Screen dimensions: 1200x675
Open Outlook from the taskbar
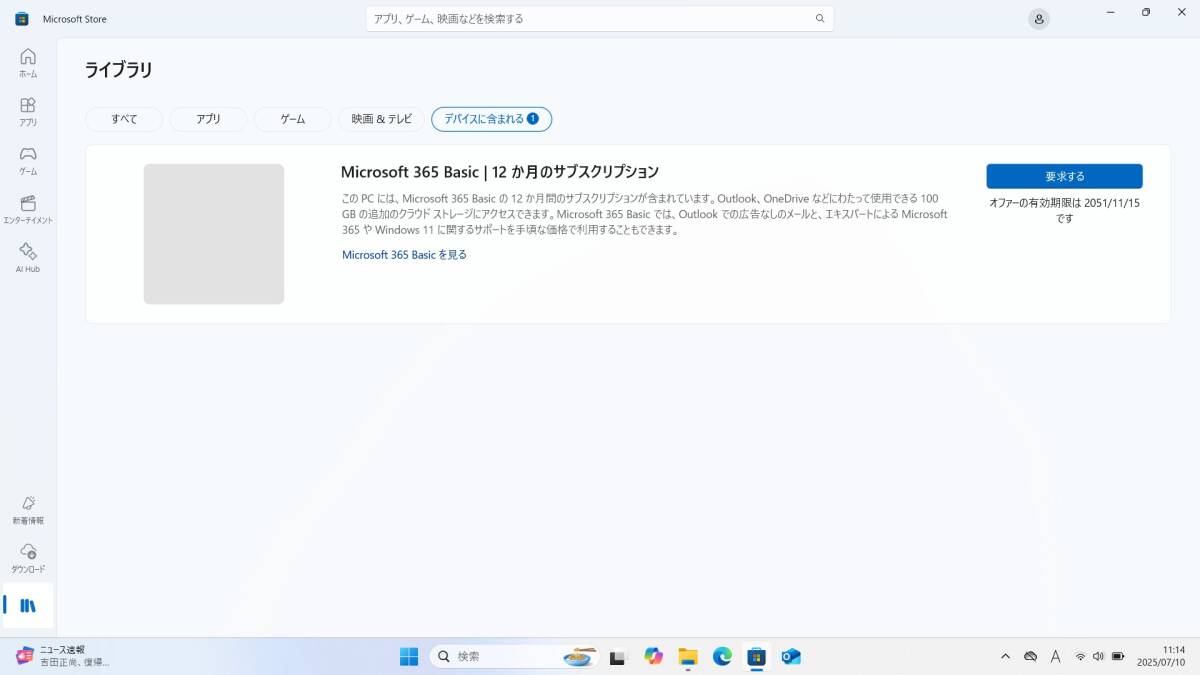coord(791,656)
